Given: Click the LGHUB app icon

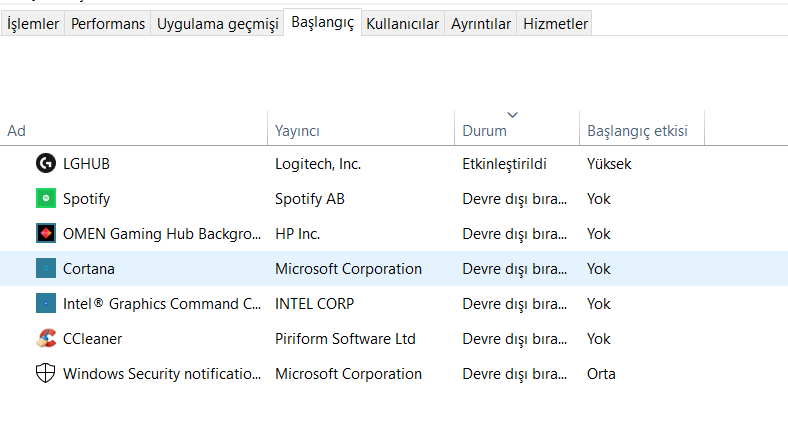Looking at the screenshot, I should [x=45, y=163].
